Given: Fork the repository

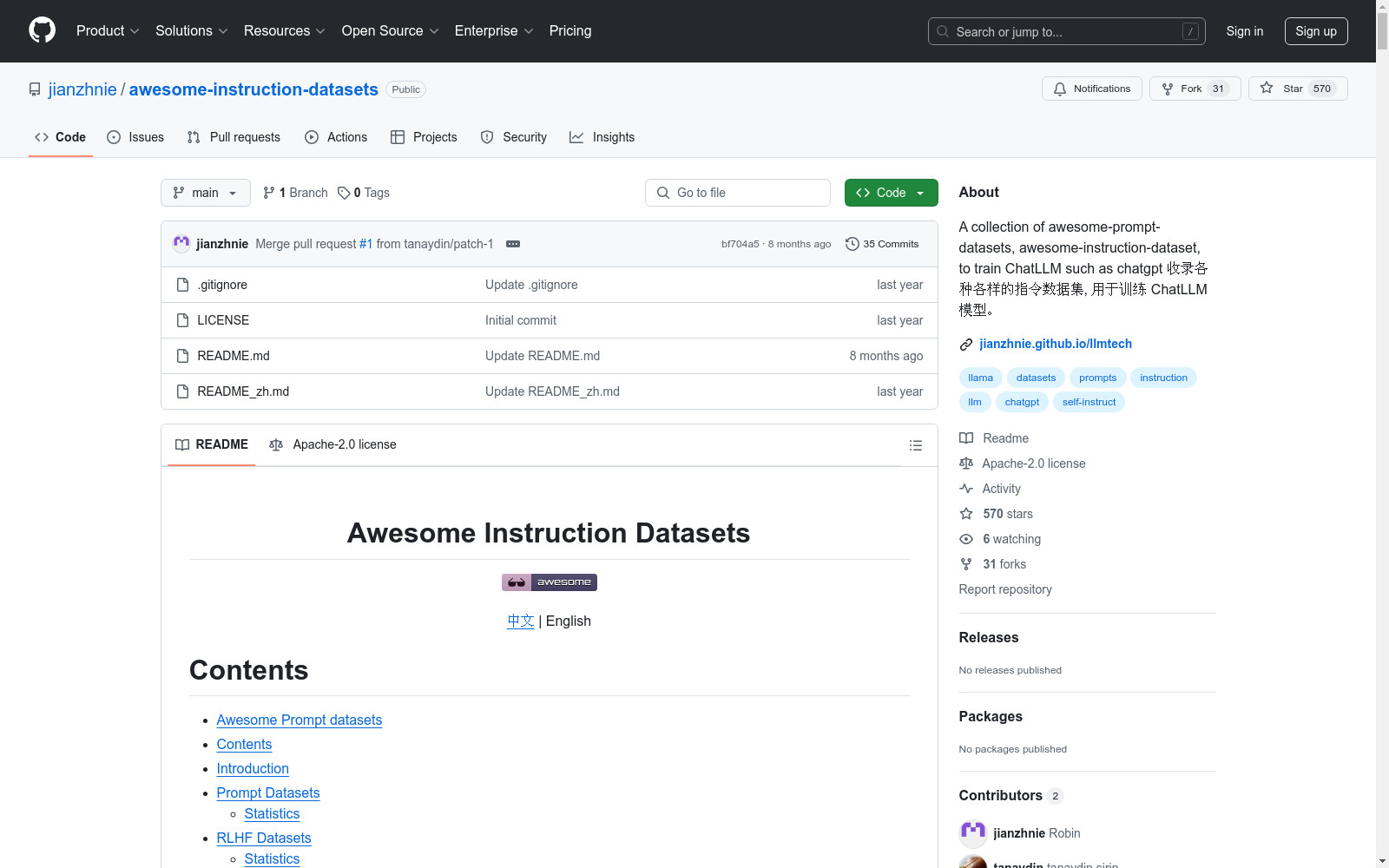Looking at the screenshot, I should [1195, 89].
